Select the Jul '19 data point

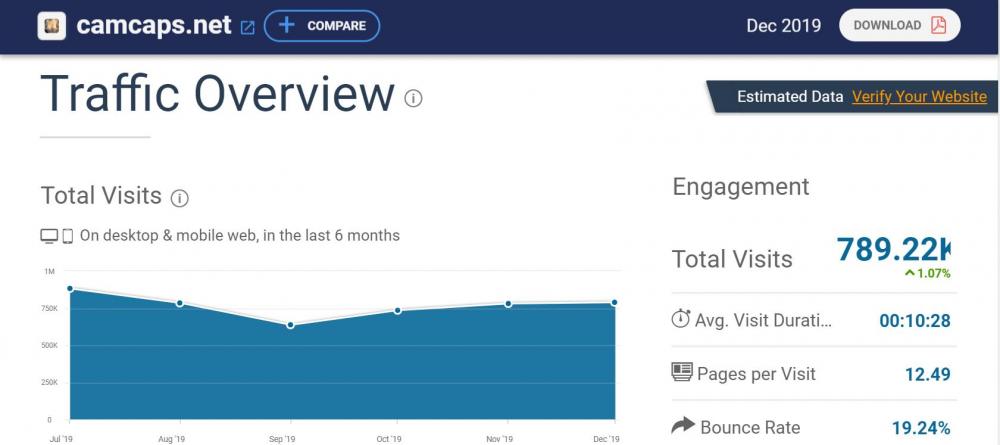[x=70, y=289]
